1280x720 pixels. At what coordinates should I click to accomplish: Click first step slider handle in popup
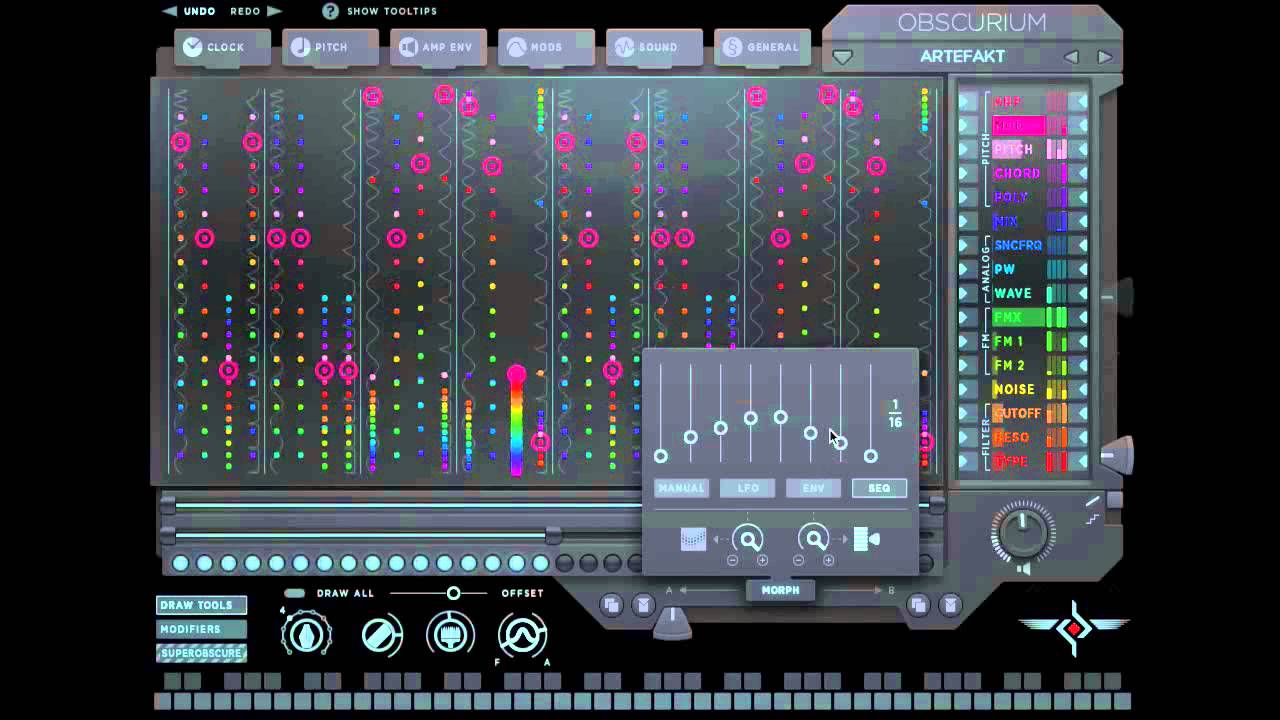point(660,456)
